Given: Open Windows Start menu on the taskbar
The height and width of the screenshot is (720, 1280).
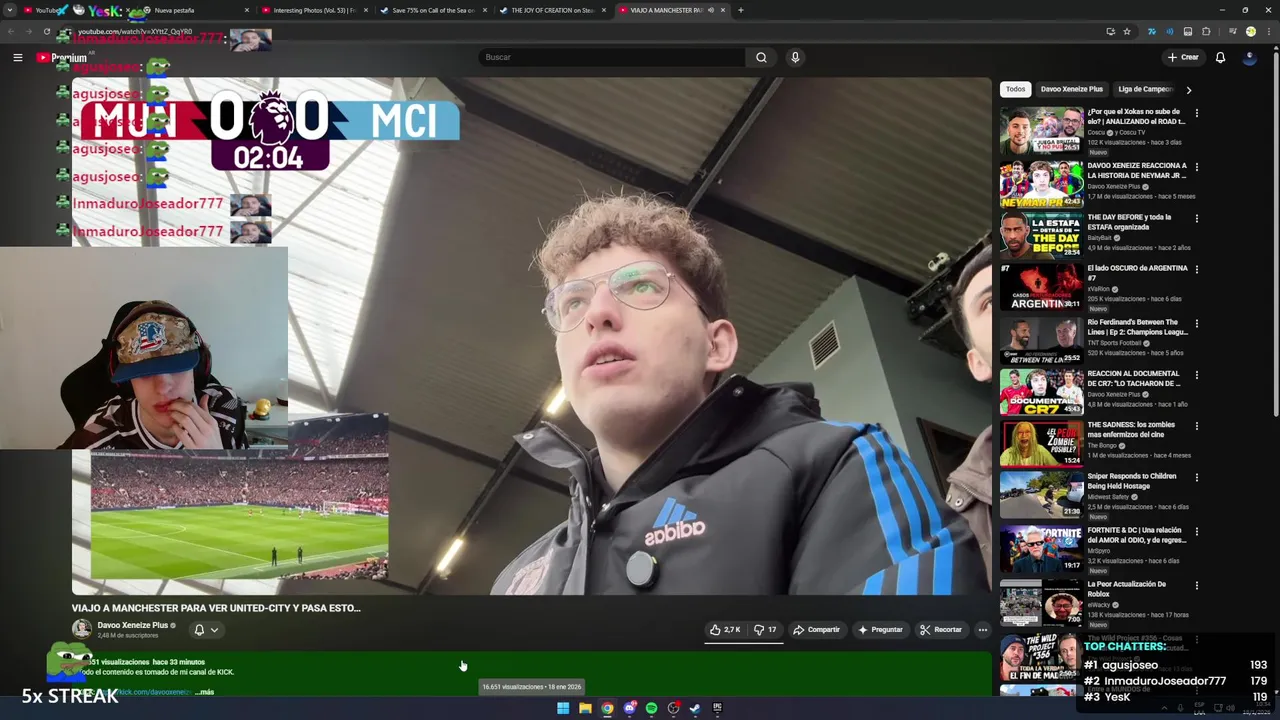Looking at the screenshot, I should (x=563, y=708).
